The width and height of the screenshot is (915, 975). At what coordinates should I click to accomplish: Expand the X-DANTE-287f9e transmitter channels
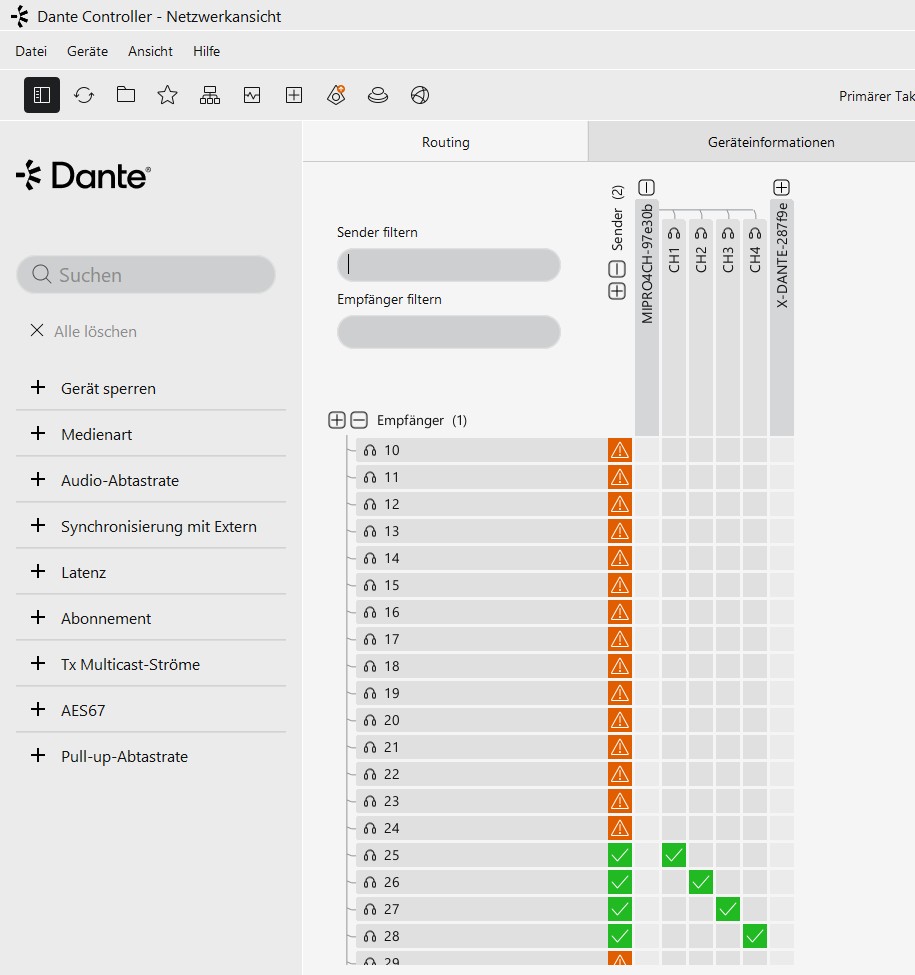(x=781, y=187)
